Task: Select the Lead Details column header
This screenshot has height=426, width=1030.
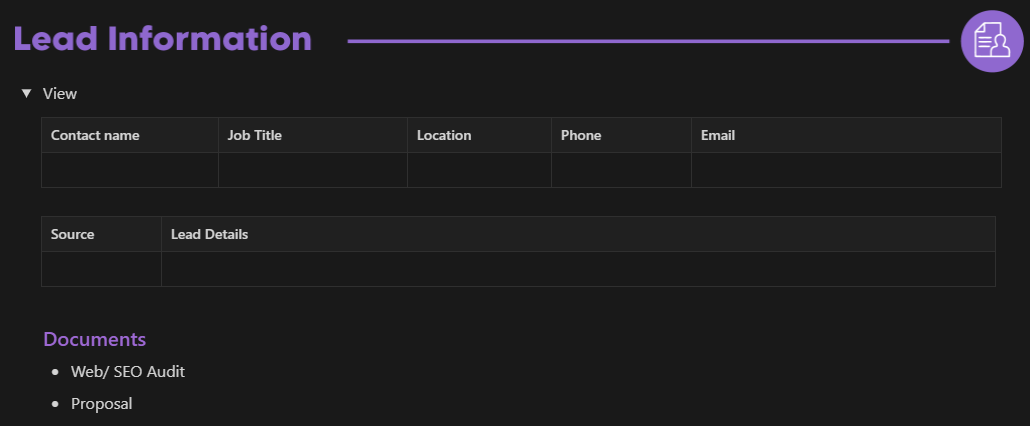Action: point(210,234)
